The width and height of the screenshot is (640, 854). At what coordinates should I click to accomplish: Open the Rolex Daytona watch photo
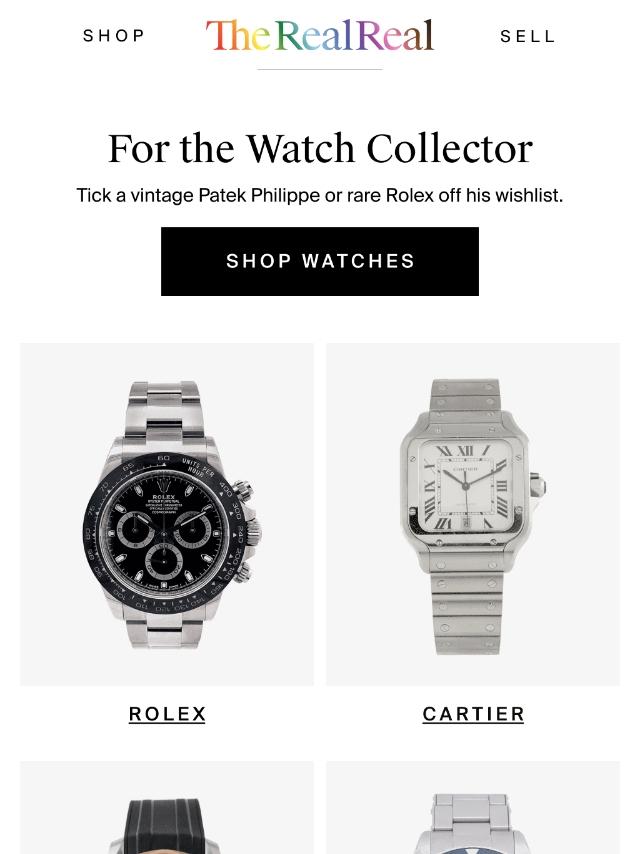coord(167,514)
